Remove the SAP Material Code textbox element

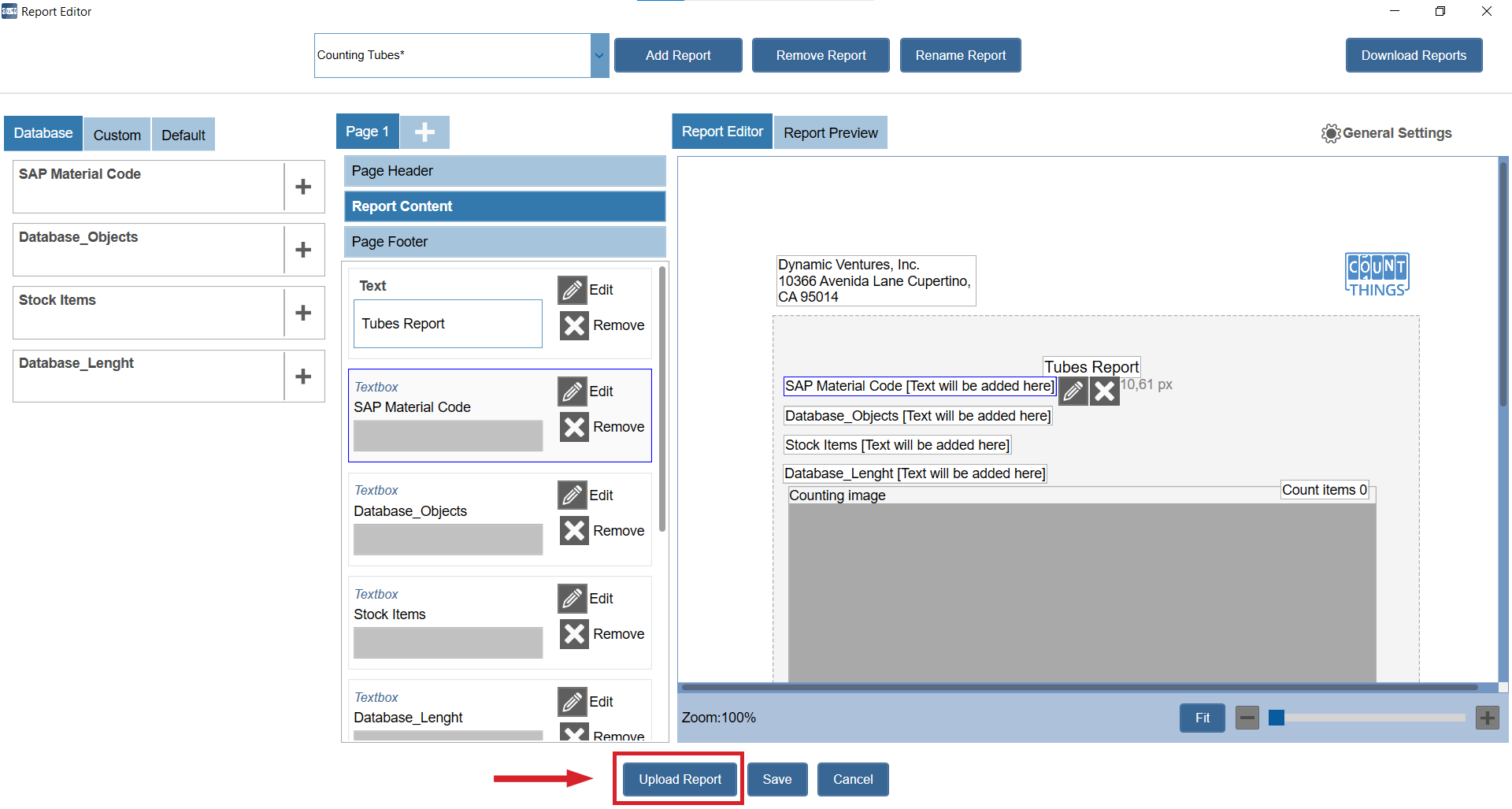[x=575, y=427]
